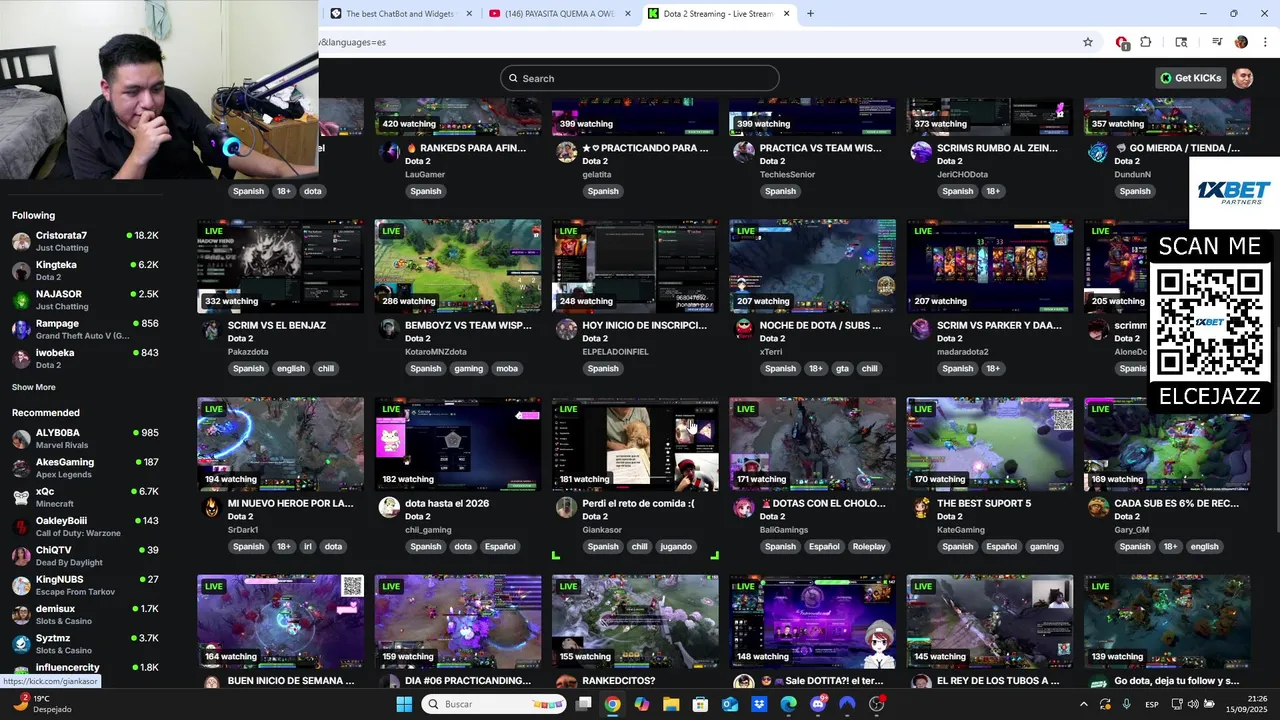Viewport: 1280px width, 720px height.
Task: Open Kingteka channel in Following list
Action: click(x=85, y=270)
